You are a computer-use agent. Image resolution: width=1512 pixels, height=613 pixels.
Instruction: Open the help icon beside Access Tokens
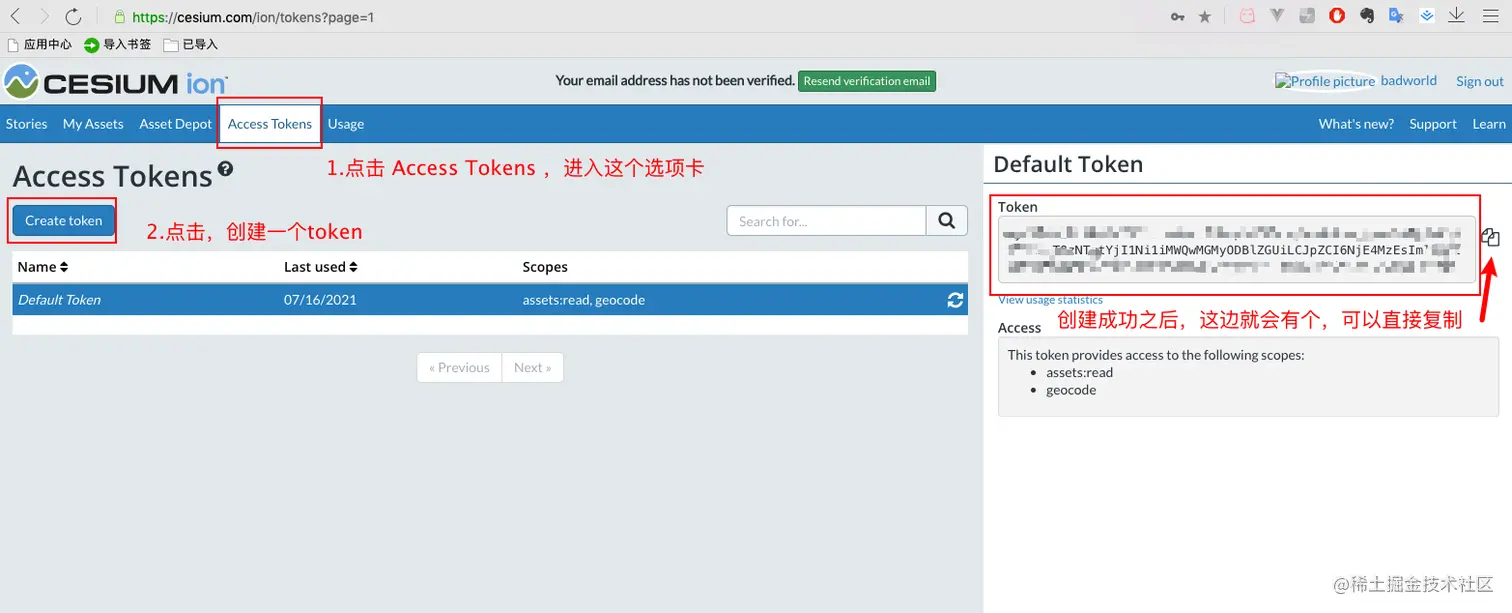point(226,169)
